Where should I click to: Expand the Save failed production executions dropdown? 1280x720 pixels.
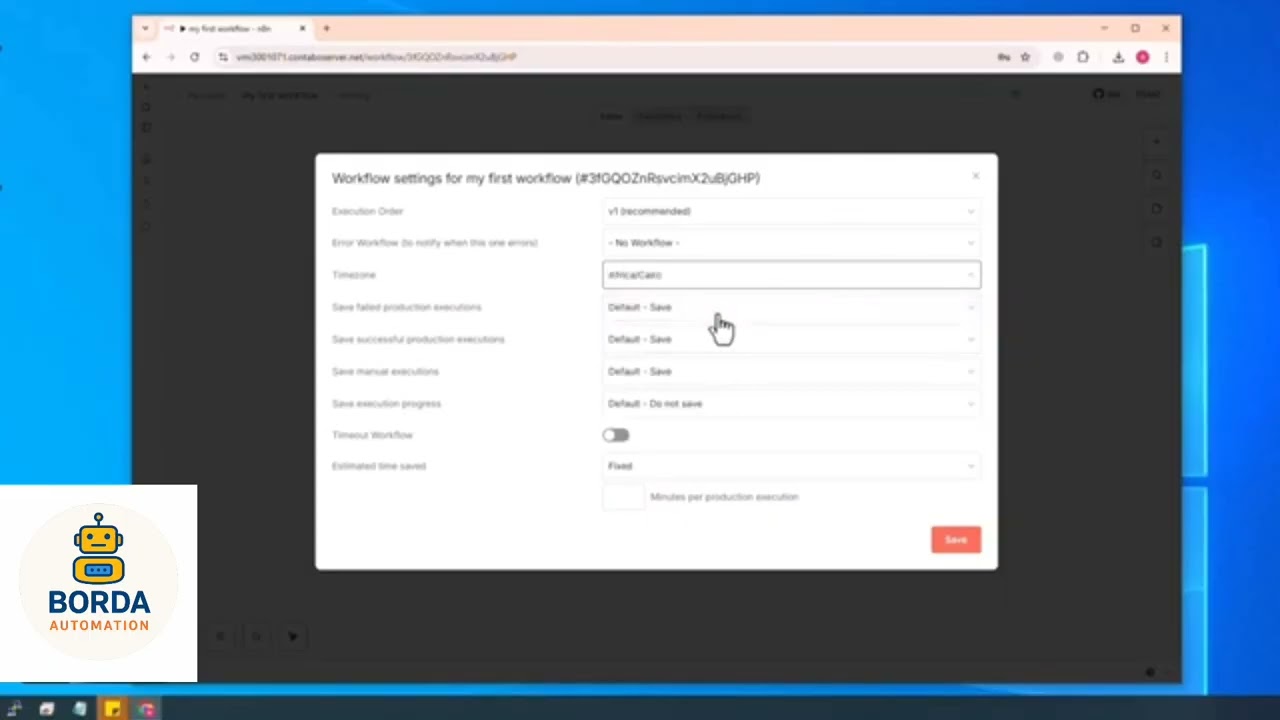click(x=791, y=307)
